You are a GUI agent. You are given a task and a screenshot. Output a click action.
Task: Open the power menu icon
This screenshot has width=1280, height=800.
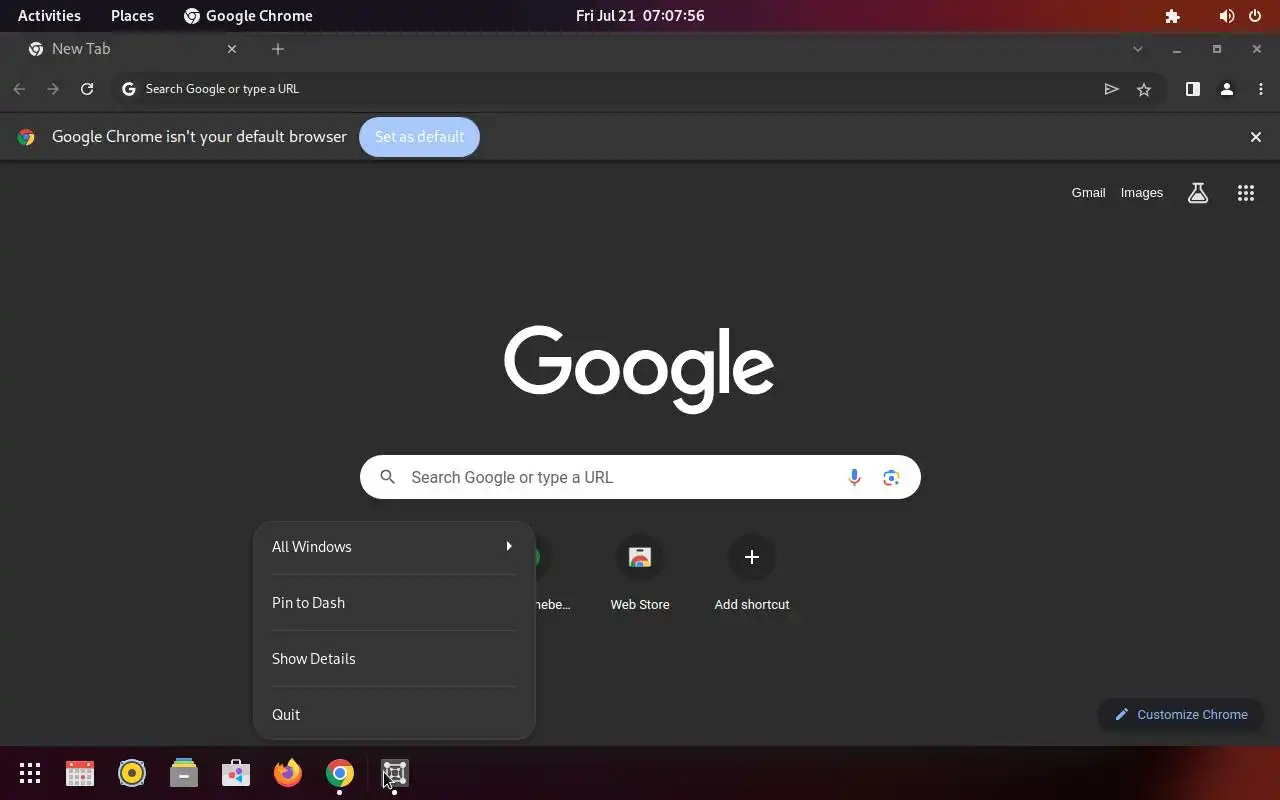(1255, 16)
